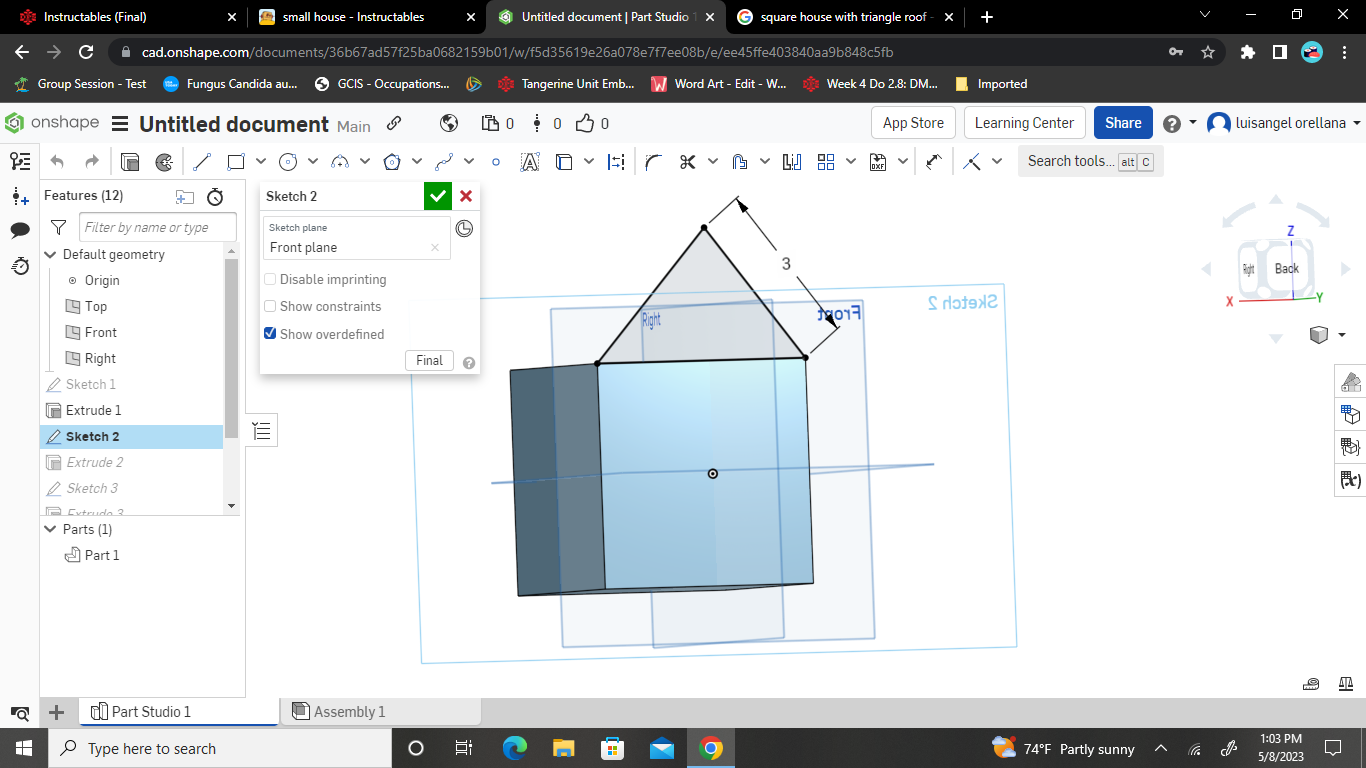Open the Learning Center
Viewport: 1366px width, 768px height.
click(1024, 122)
